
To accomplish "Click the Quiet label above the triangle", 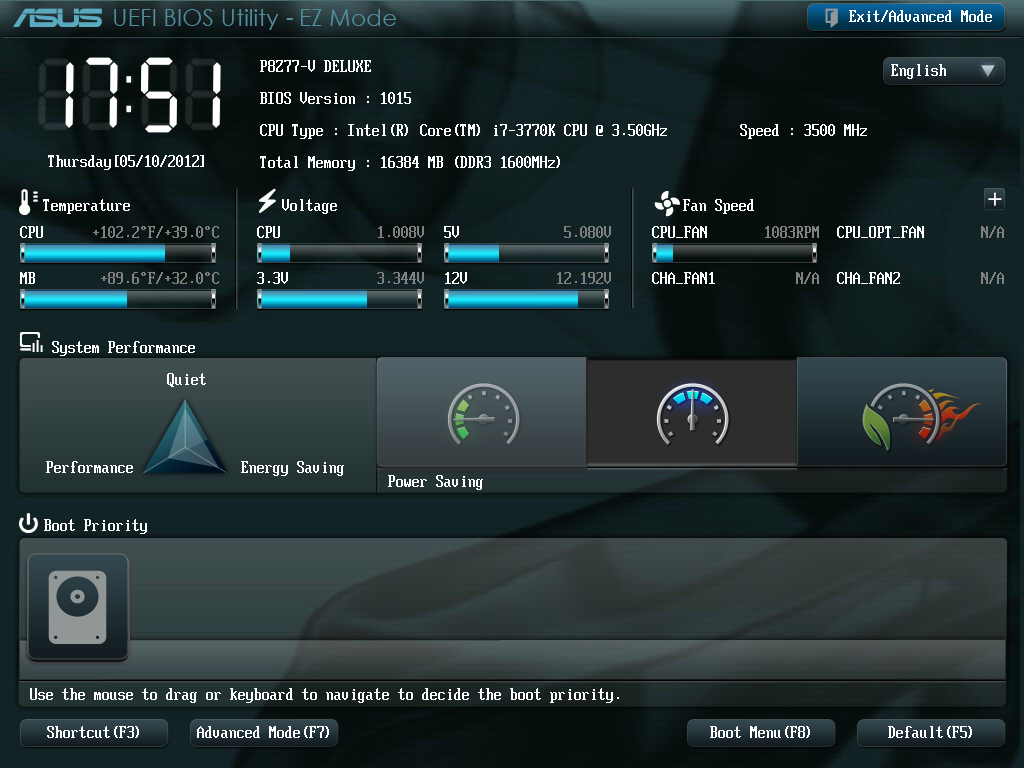I will 186,379.
